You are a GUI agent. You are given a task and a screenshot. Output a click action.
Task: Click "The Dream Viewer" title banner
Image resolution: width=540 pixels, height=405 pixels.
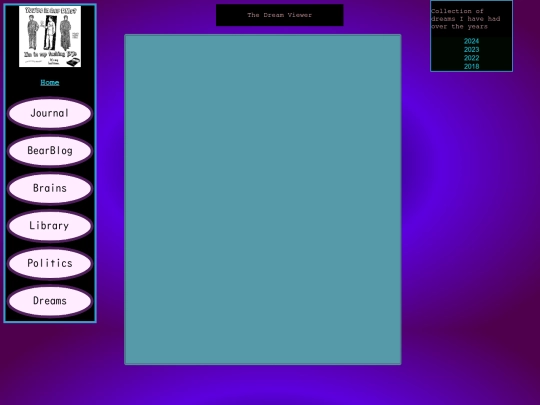coord(280,15)
